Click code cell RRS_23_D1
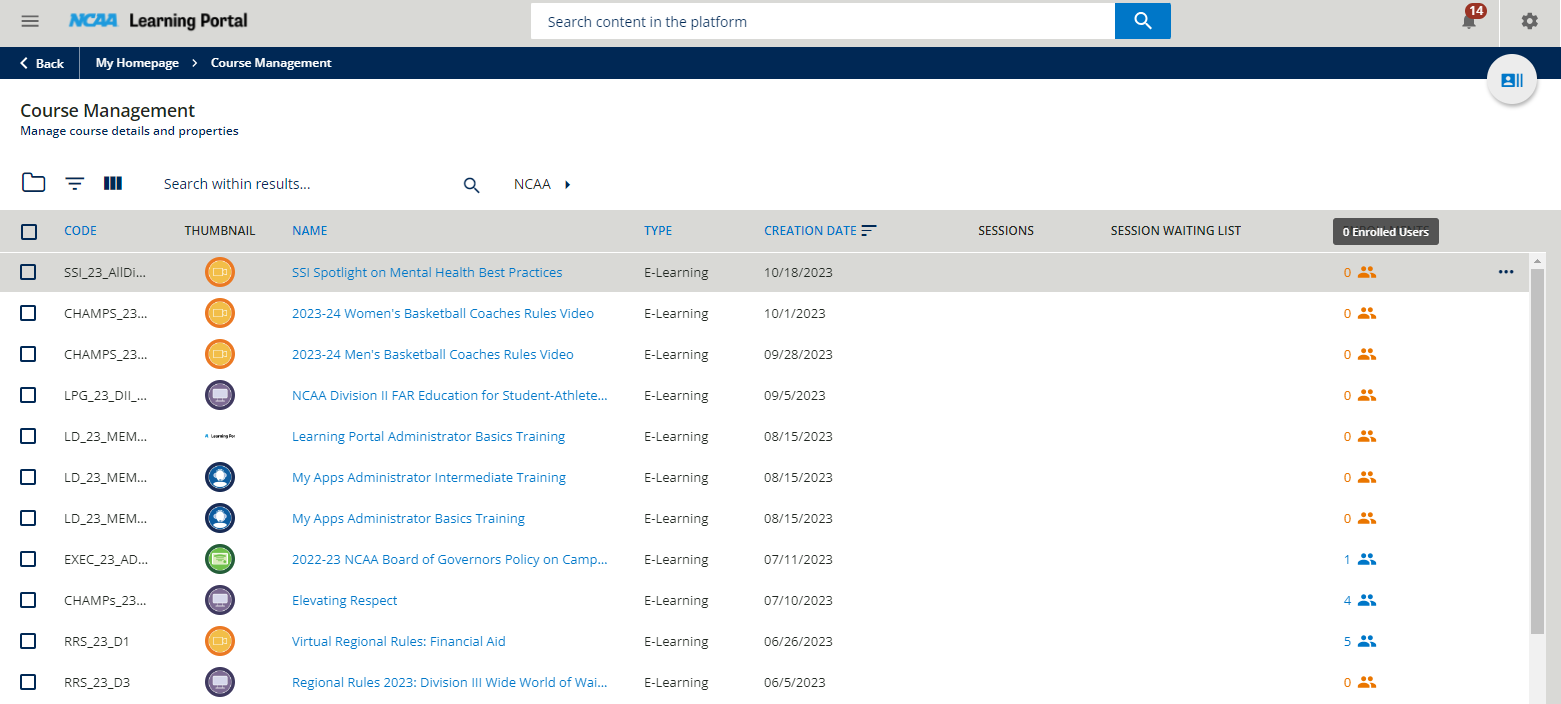1561x704 pixels. click(96, 641)
